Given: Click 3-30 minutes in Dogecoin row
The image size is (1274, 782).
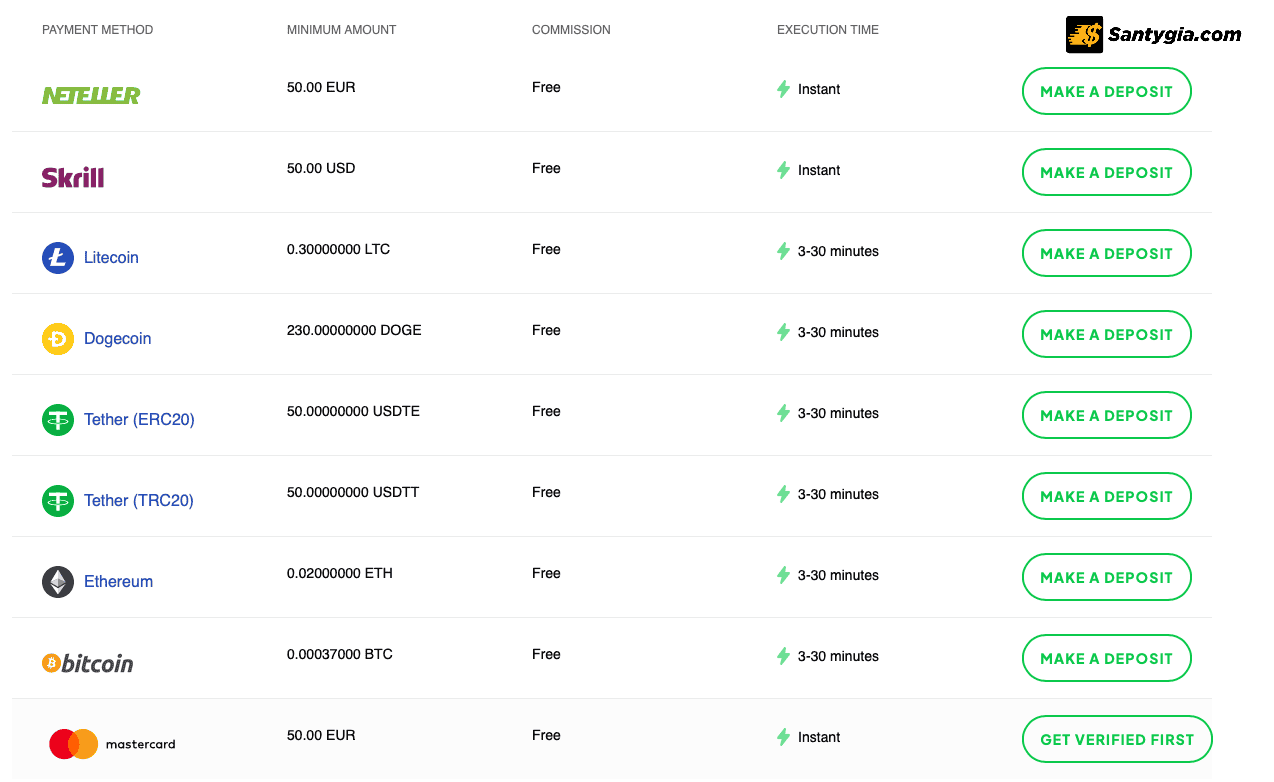Looking at the screenshot, I should (x=838, y=332).
